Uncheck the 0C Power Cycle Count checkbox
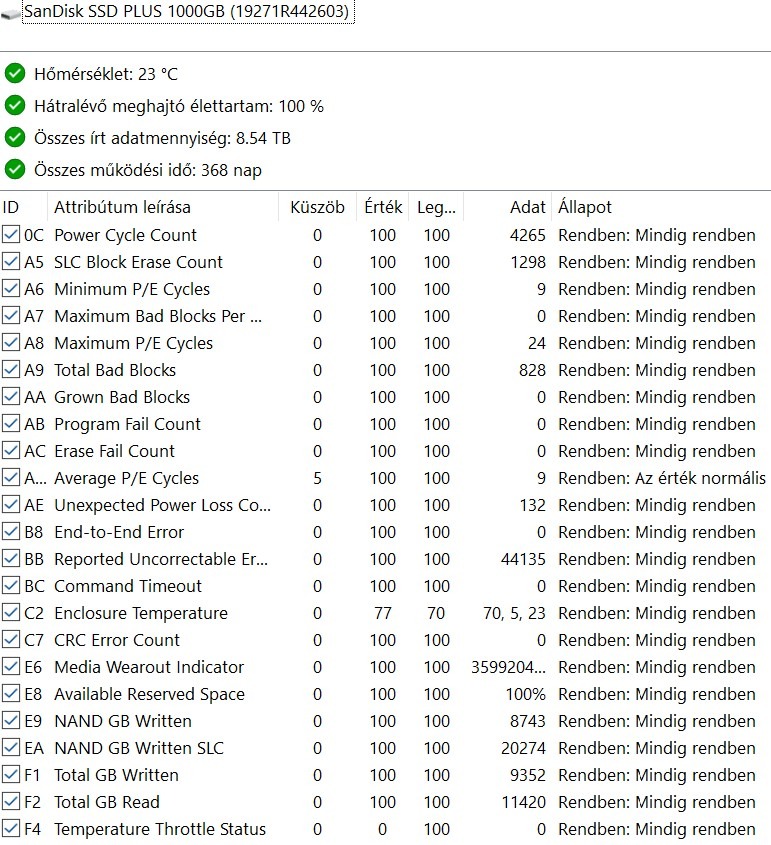Screen dimensions: 771x845 coord(11,235)
